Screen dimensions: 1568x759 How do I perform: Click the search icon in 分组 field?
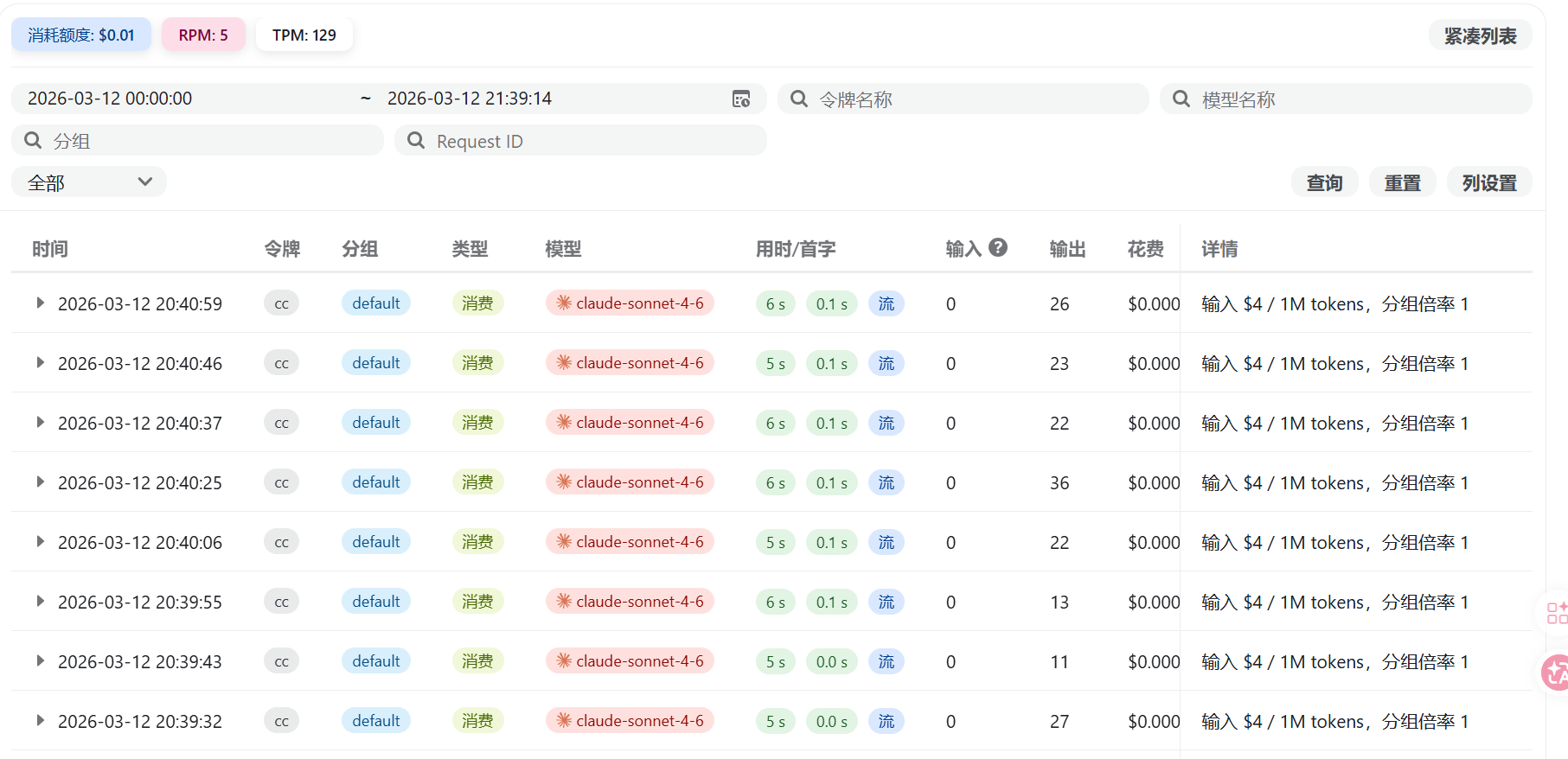(x=33, y=140)
